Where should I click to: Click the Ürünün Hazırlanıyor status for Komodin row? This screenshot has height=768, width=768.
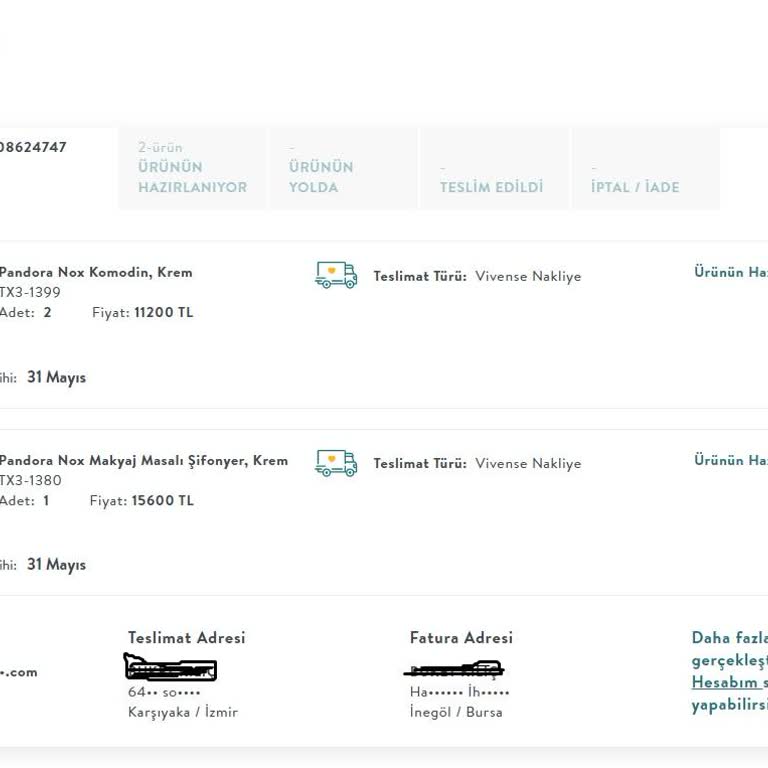(x=731, y=272)
